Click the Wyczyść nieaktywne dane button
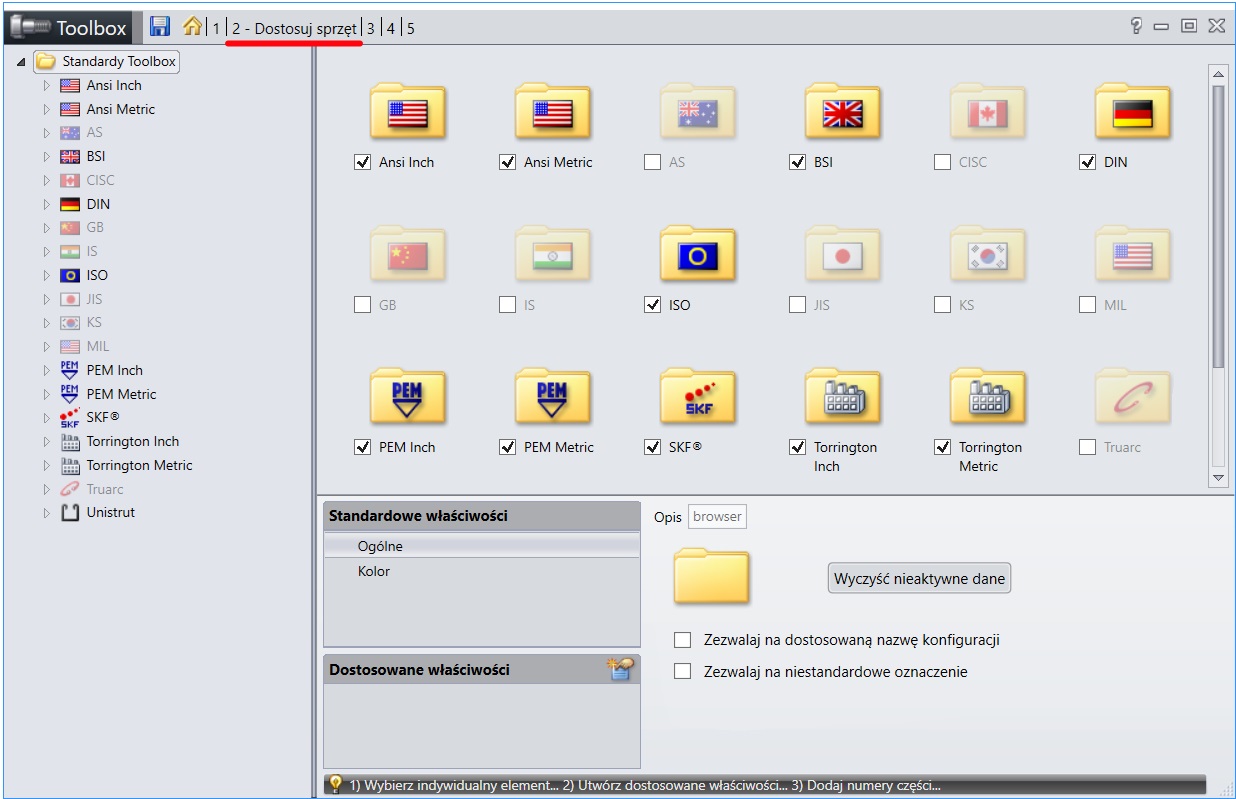Image resolution: width=1236 pixels, height=799 pixels. click(919, 579)
